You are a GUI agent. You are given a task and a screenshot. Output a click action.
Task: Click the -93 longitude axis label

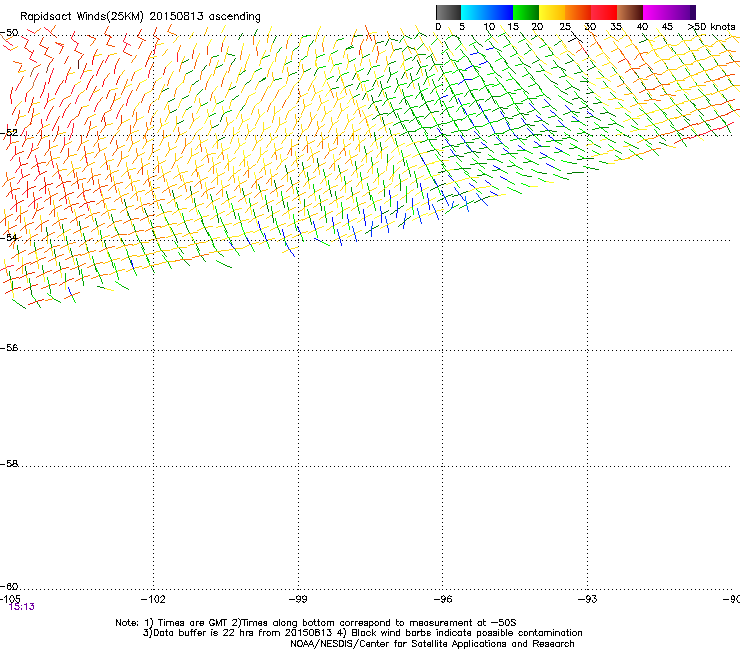pyautogui.click(x=588, y=599)
